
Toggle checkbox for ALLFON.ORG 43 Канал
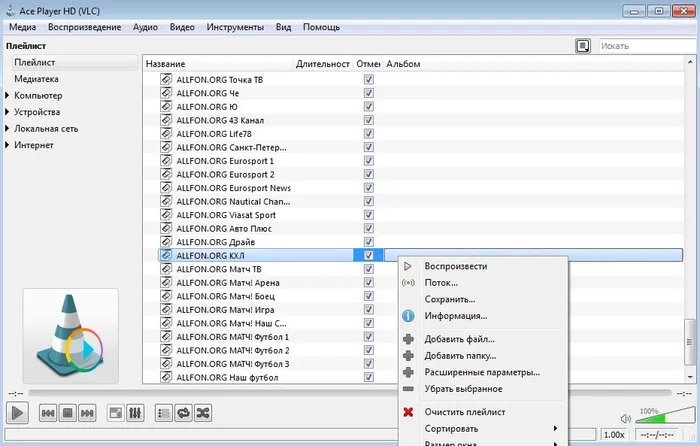coord(368,120)
